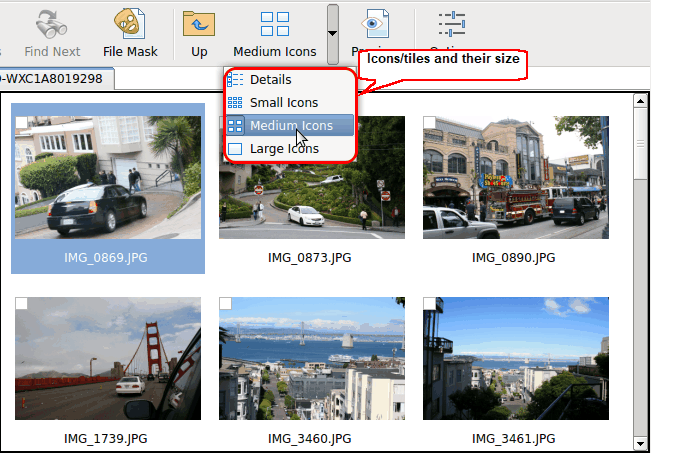Select the IMG_3460.JPG checkbox

click(226, 303)
